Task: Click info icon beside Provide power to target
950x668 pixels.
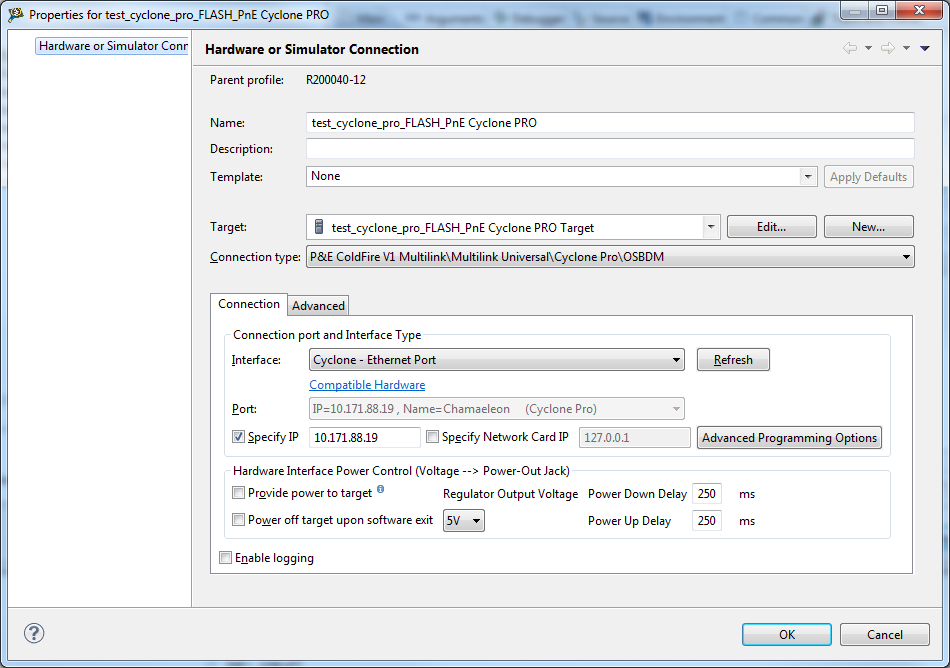Action: [380, 490]
